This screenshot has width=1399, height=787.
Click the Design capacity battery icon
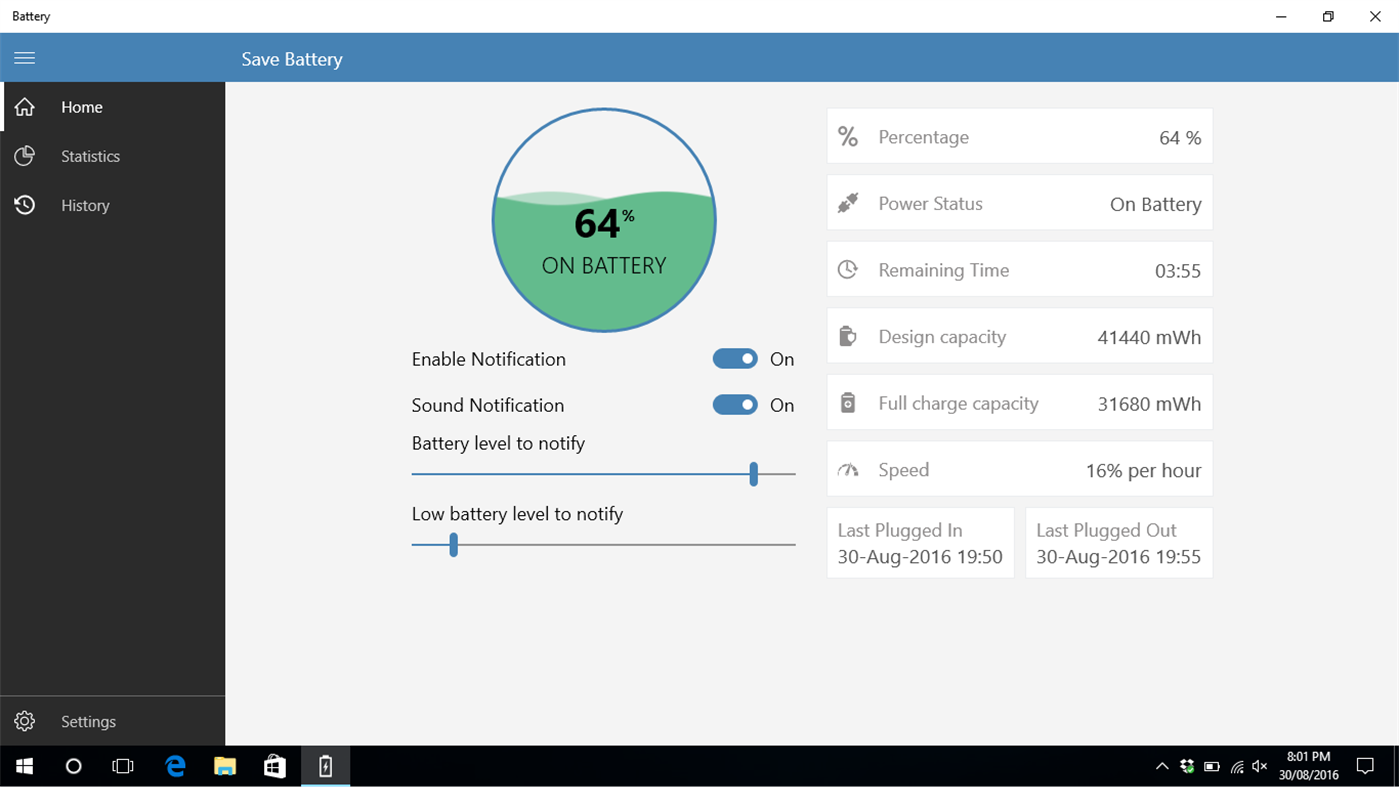click(847, 336)
